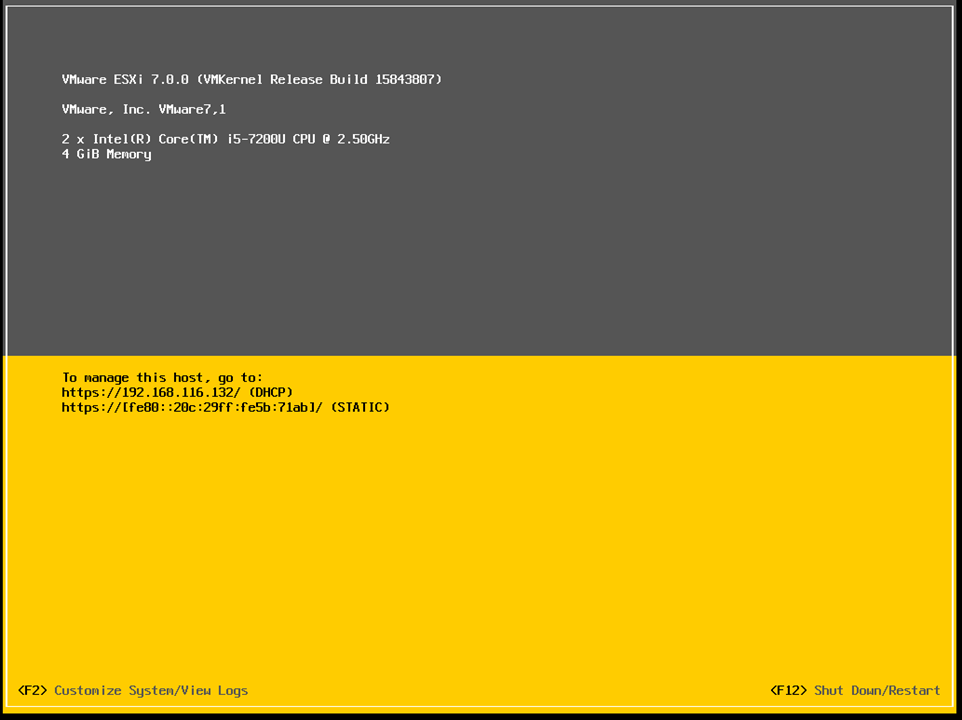Click the VMware ESXi 7.0.0 build version line

coord(252,80)
